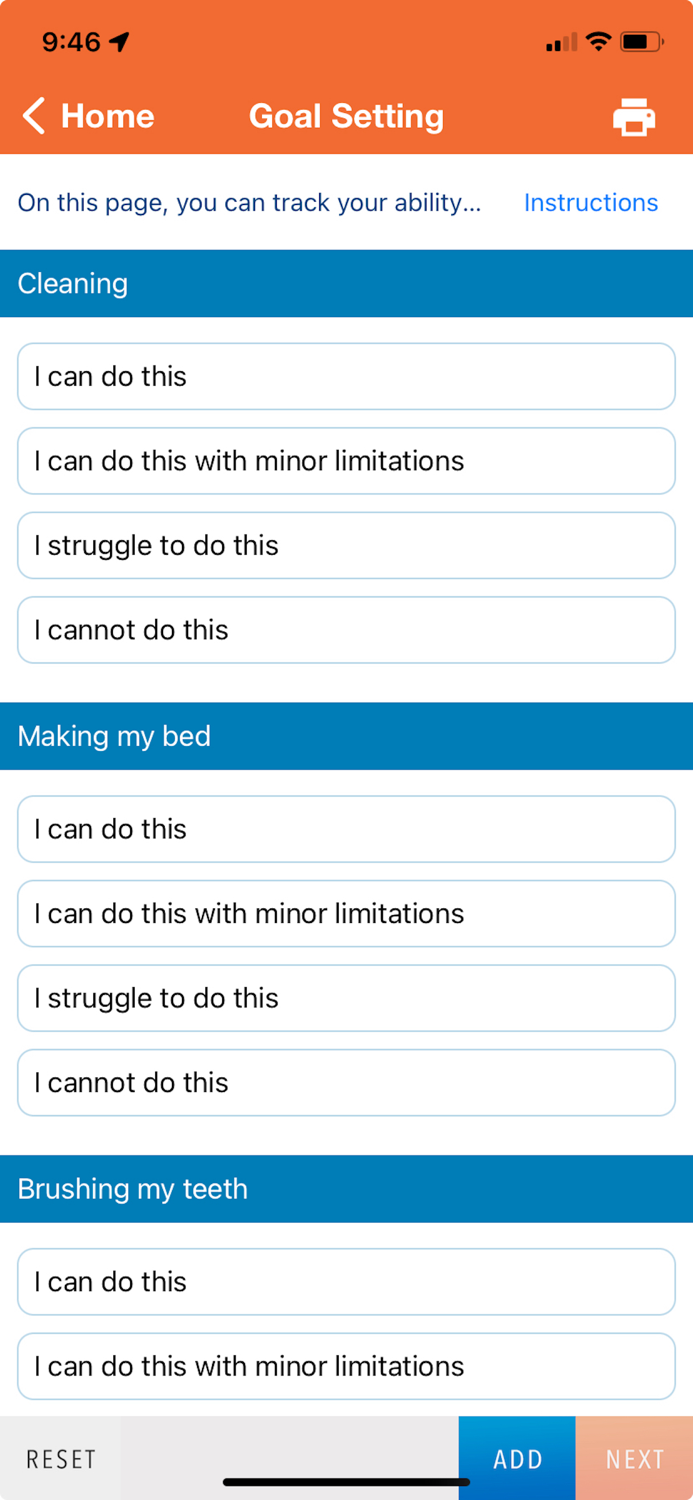Go back using the Home chevron

[88, 116]
